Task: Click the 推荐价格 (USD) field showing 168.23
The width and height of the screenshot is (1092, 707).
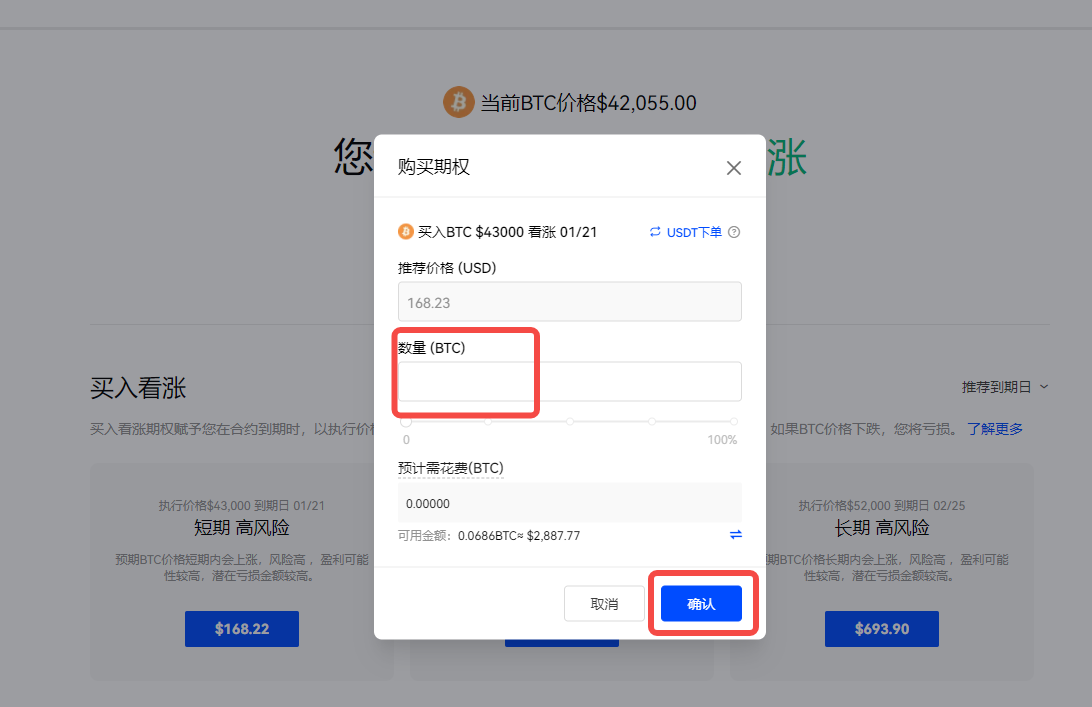Action: pos(570,302)
